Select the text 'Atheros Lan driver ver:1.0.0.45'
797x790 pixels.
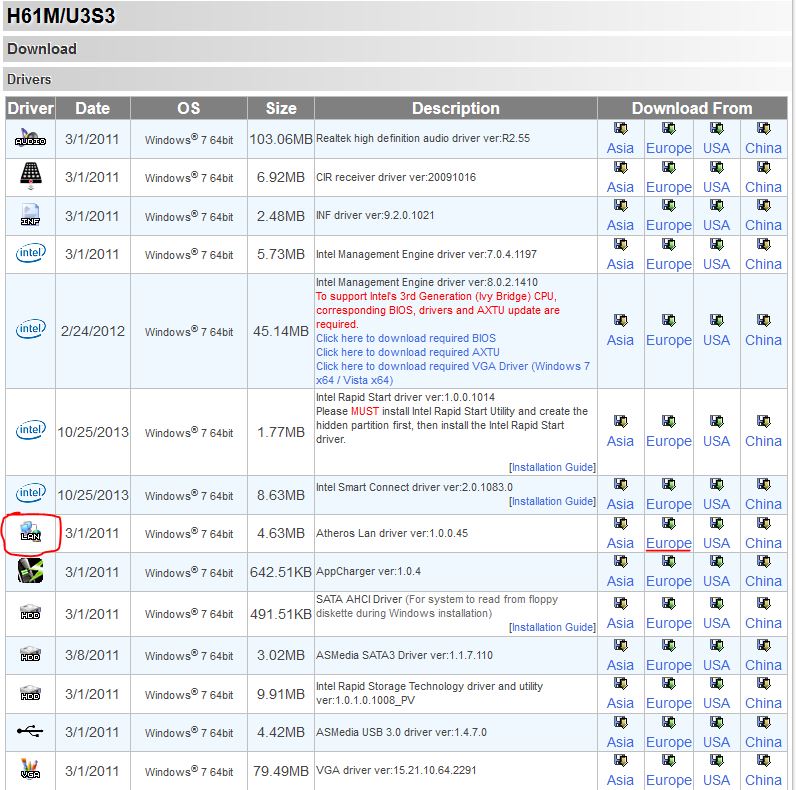392,533
